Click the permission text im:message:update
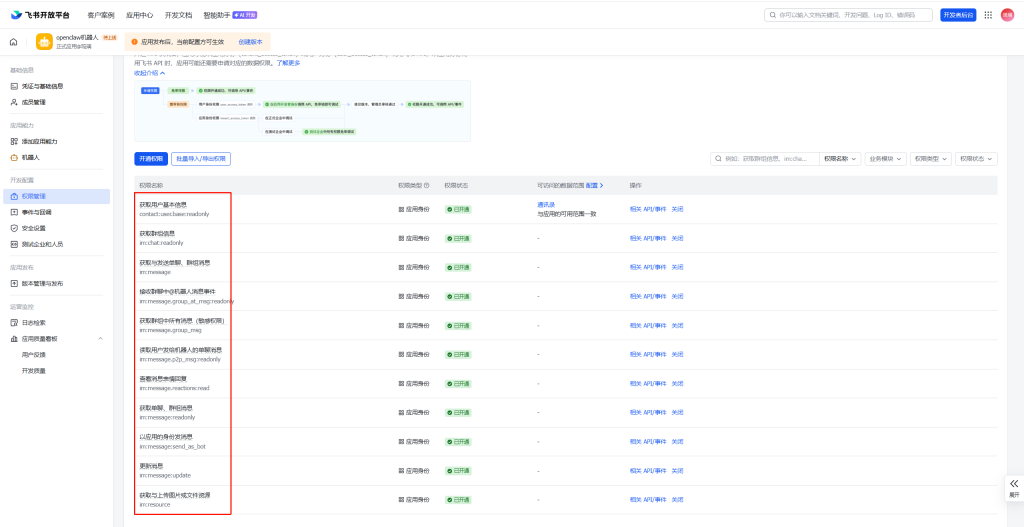1024x527 pixels. [x=165, y=475]
